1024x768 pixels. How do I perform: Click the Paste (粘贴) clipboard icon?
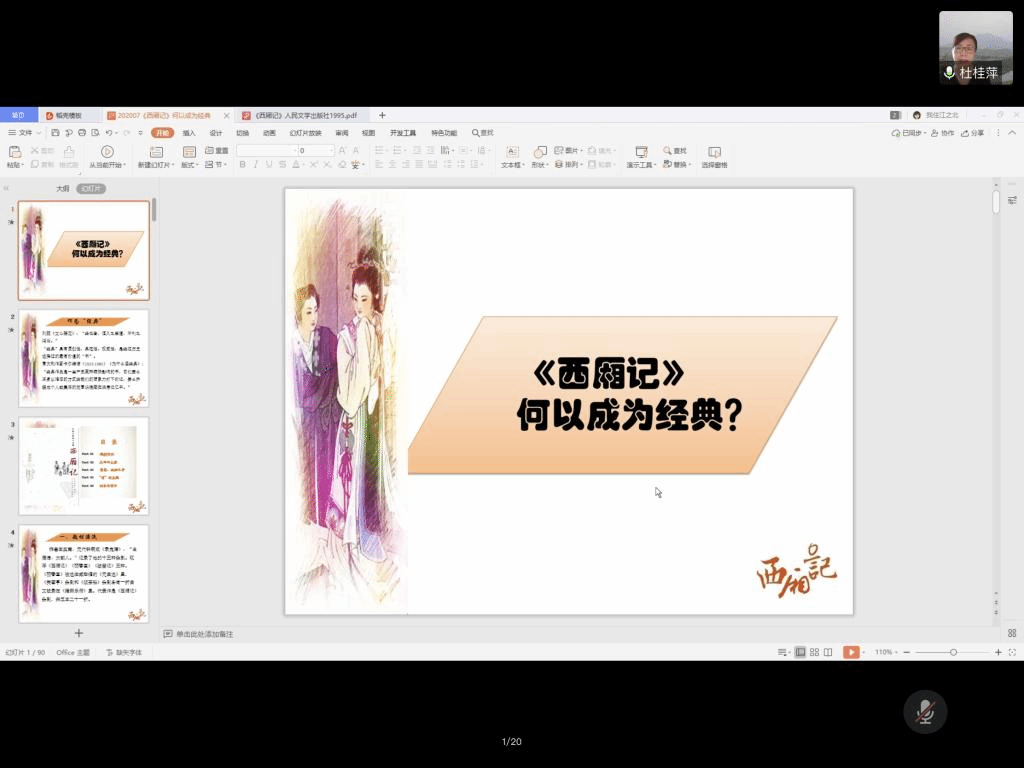click(x=14, y=152)
